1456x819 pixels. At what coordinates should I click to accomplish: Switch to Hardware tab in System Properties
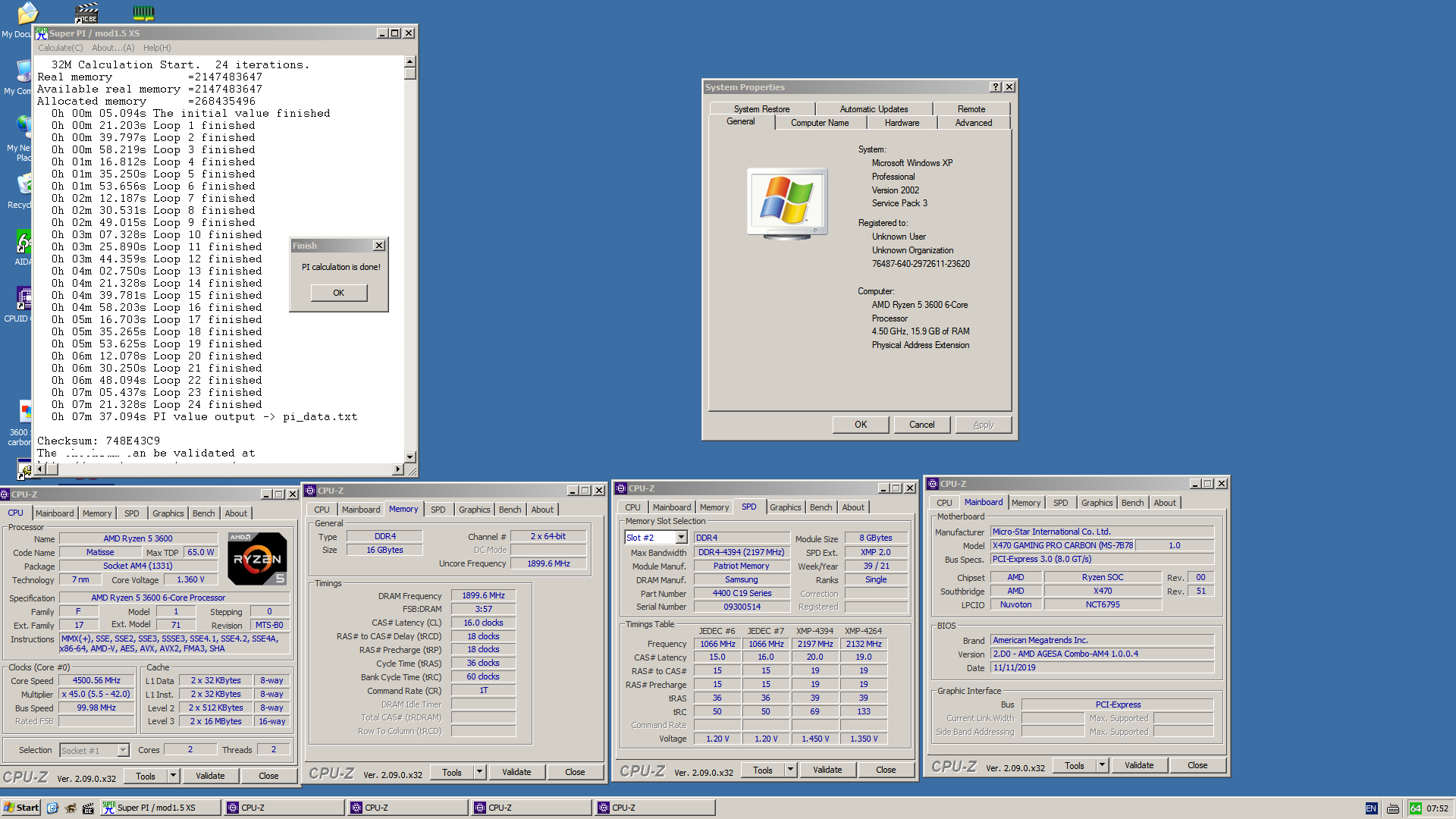point(902,123)
